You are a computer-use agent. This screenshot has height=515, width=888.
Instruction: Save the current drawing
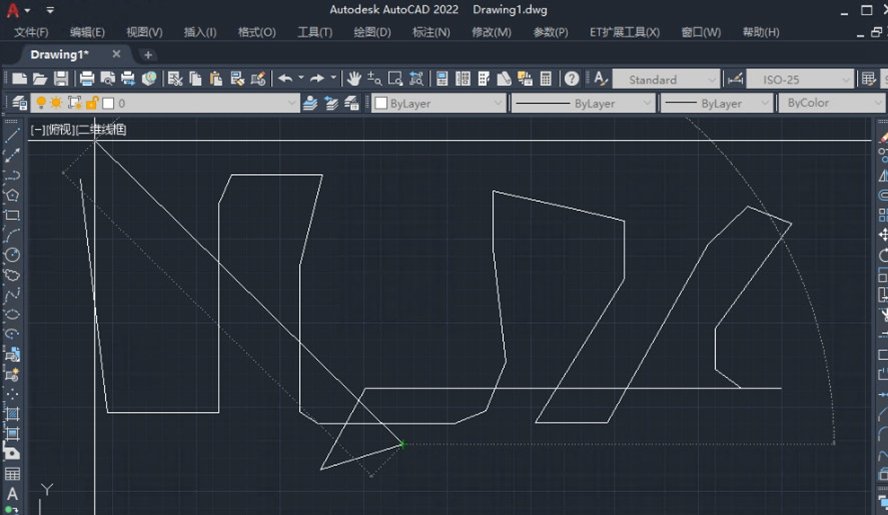pos(61,78)
